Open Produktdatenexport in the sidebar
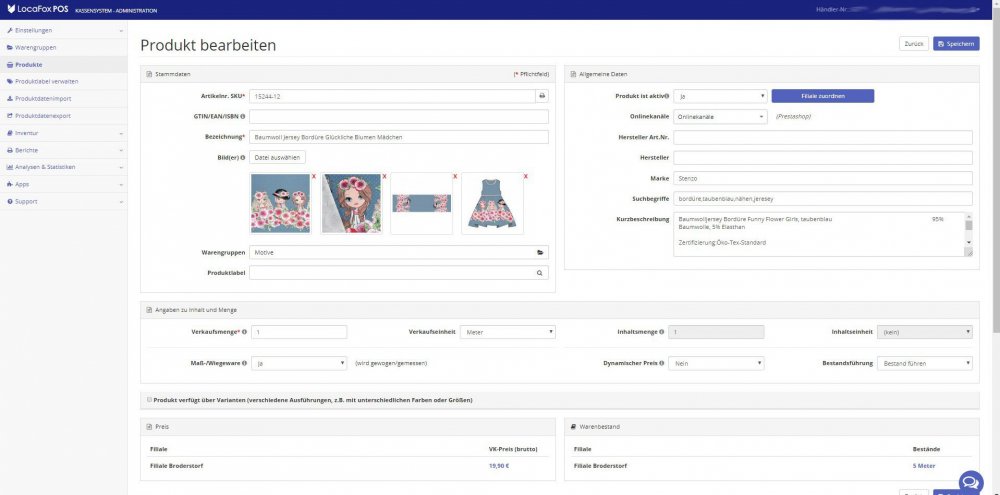1000x495 pixels. click(x=64, y=116)
